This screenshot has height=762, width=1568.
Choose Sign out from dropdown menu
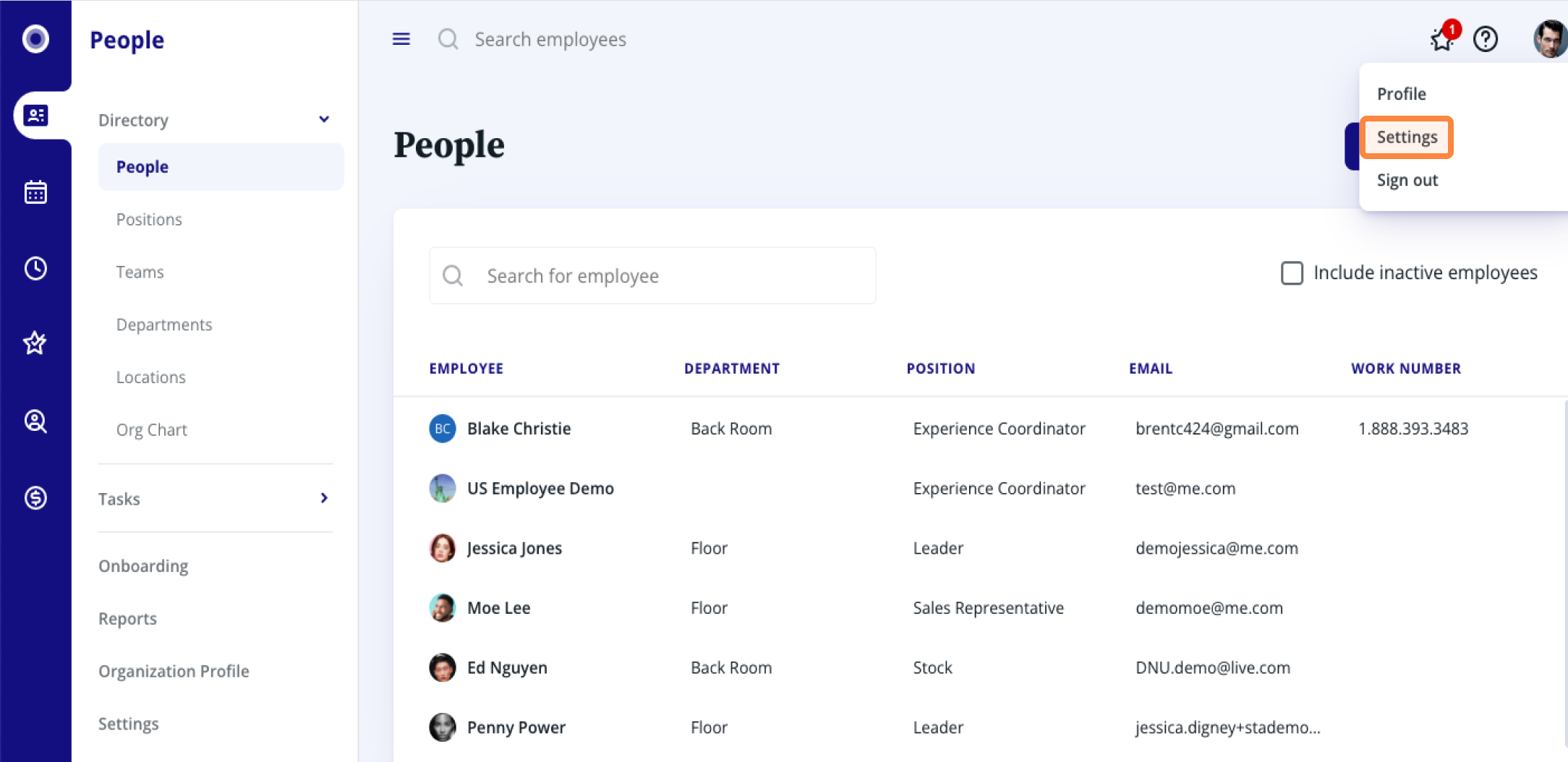click(x=1407, y=181)
